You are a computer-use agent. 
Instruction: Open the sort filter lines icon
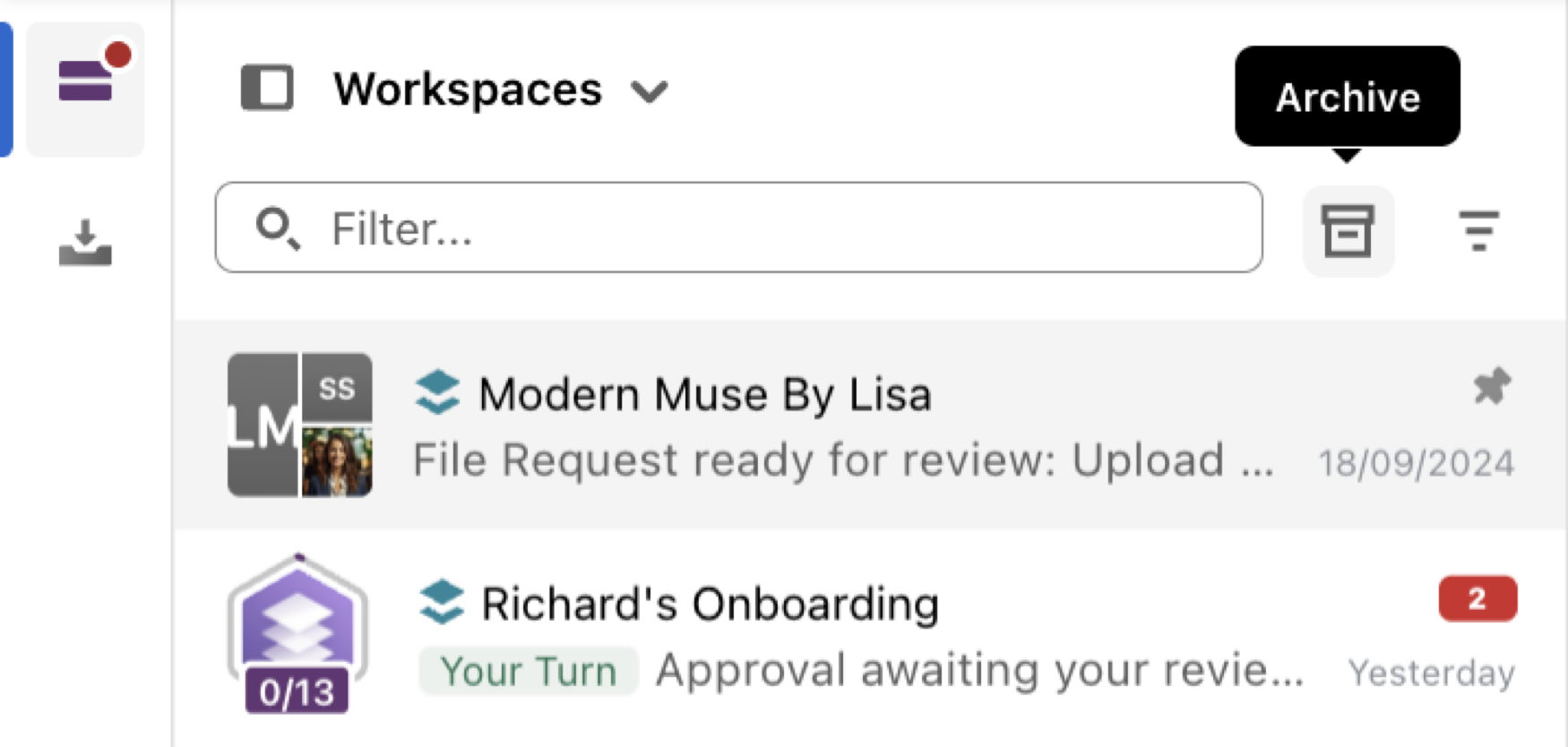pyautogui.click(x=1478, y=231)
